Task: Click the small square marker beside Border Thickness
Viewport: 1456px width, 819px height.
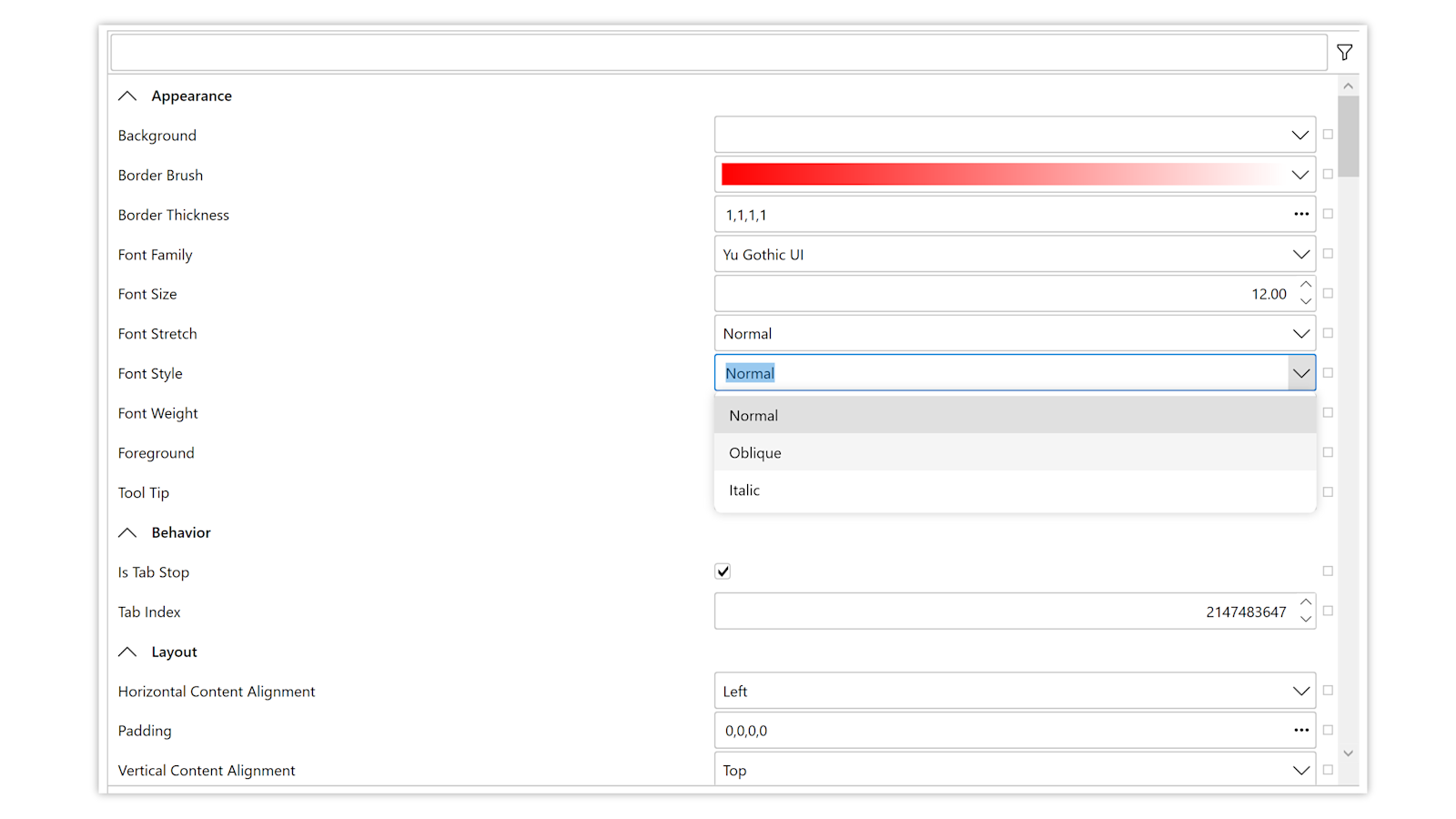Action: click(1328, 214)
